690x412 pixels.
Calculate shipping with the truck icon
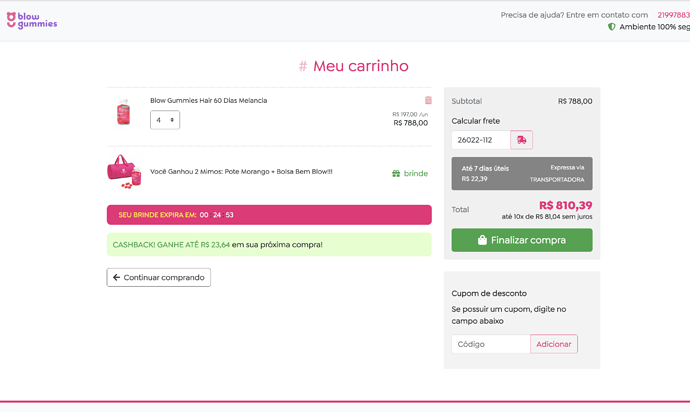pos(521,140)
